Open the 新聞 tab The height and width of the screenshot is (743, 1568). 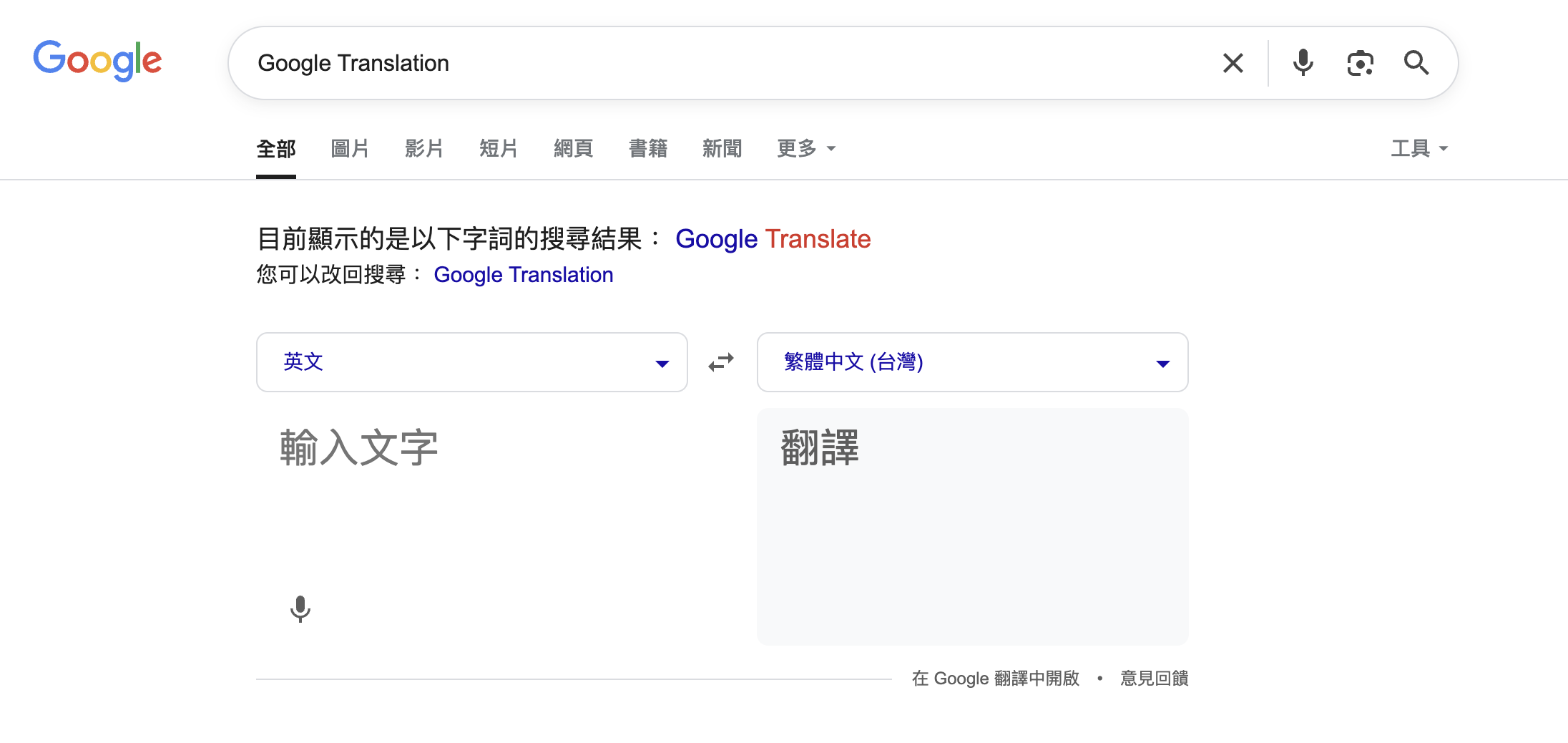(x=722, y=148)
